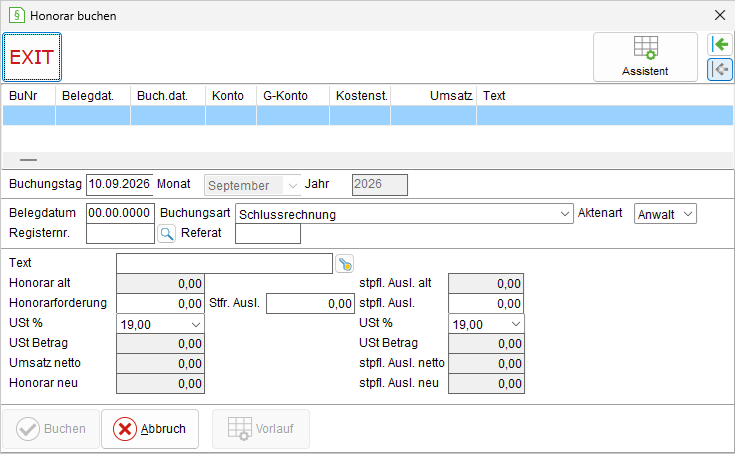
Task: Cancel with the Abbruch button
Action: [x=150, y=429]
